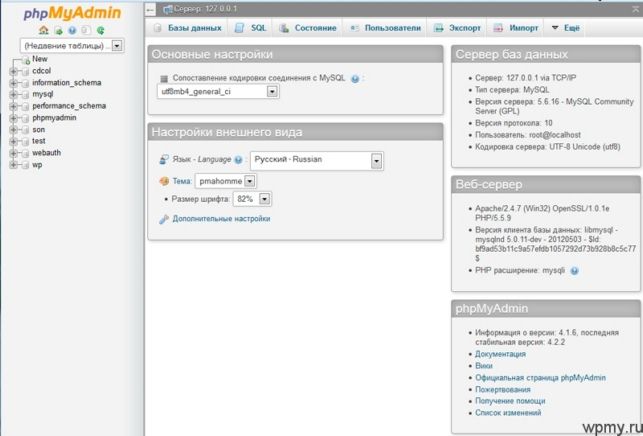643x436 pixels.
Task: Select information_schema database name
Action: tap(66, 83)
